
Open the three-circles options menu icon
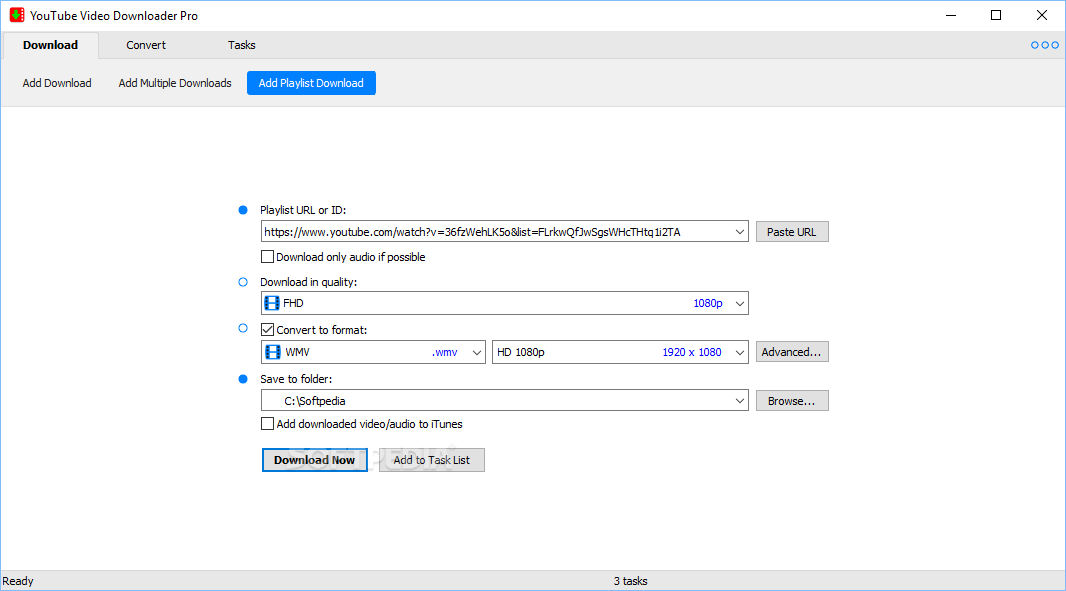point(1044,45)
